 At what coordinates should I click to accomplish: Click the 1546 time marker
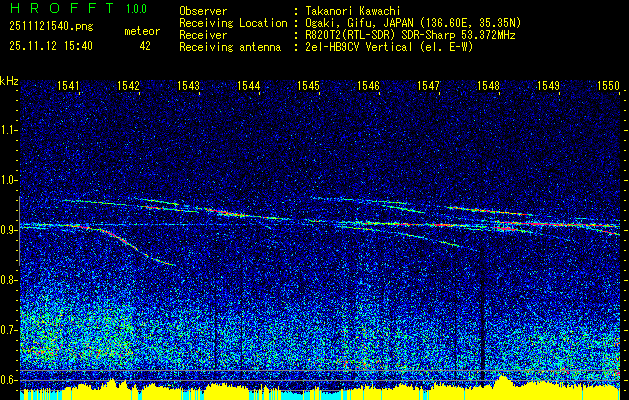(368, 85)
